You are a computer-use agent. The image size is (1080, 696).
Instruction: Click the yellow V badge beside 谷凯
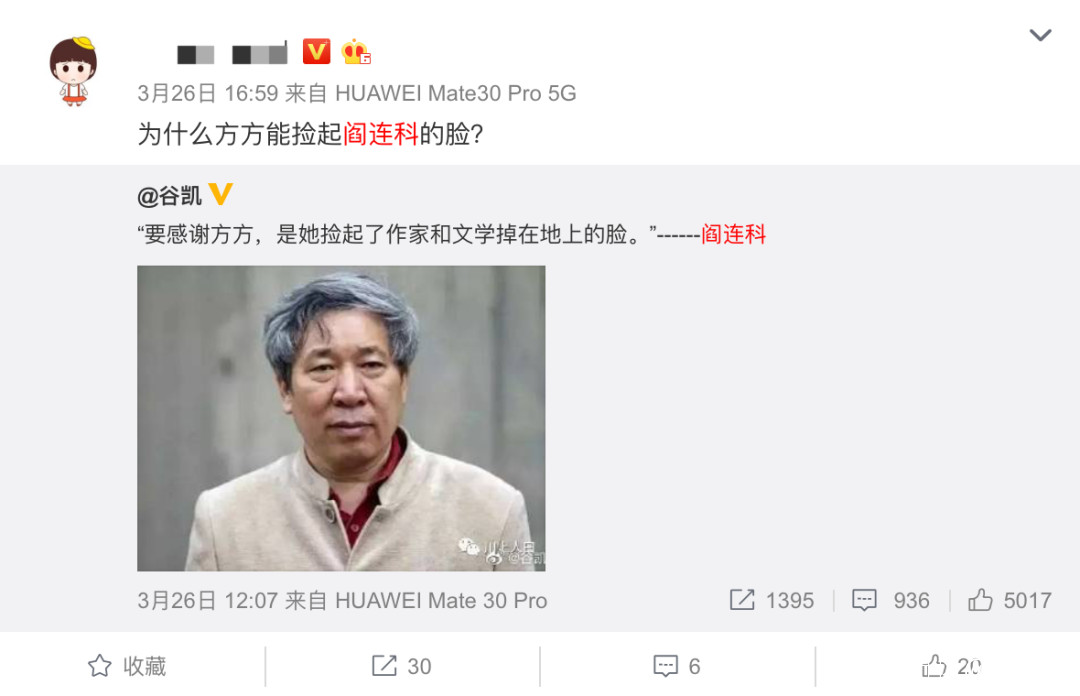point(220,194)
